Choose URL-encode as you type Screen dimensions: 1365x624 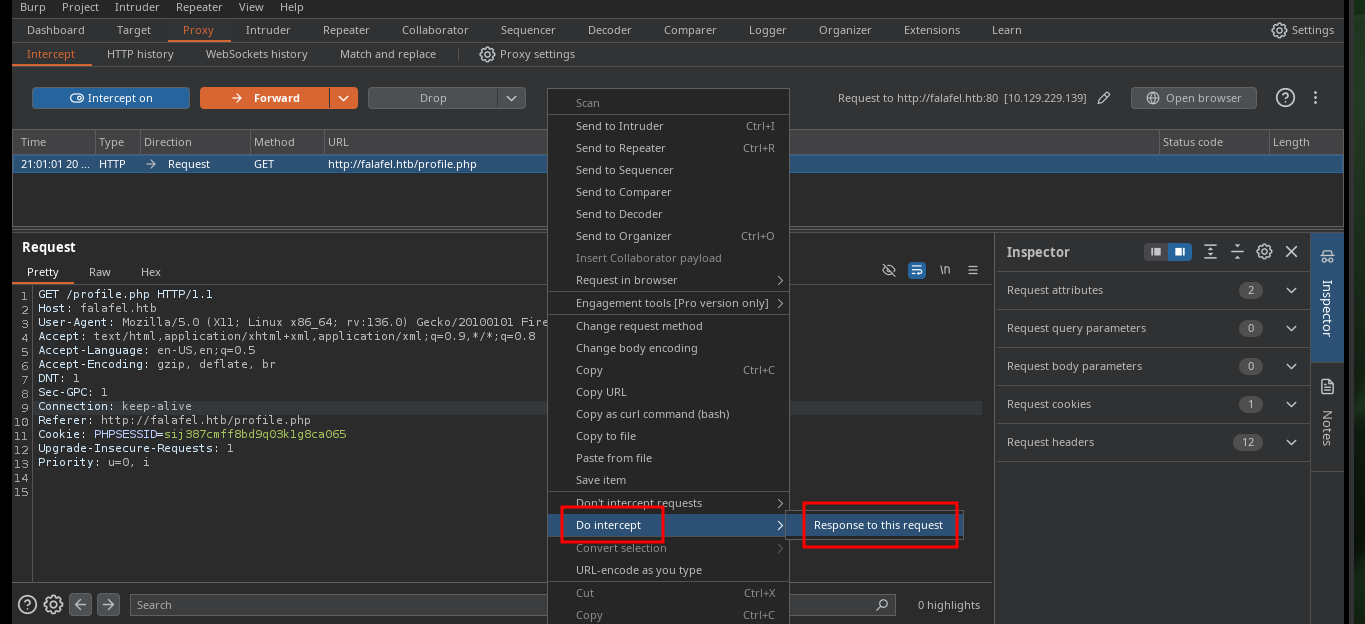668,570
